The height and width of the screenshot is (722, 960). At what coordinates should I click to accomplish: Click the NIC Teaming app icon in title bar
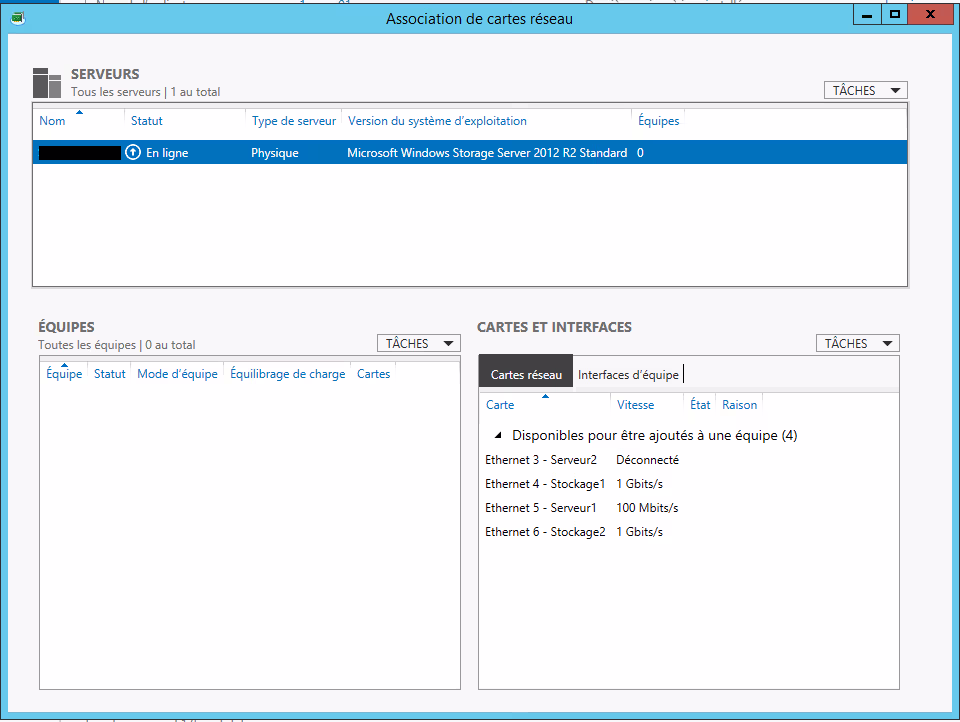[17, 17]
